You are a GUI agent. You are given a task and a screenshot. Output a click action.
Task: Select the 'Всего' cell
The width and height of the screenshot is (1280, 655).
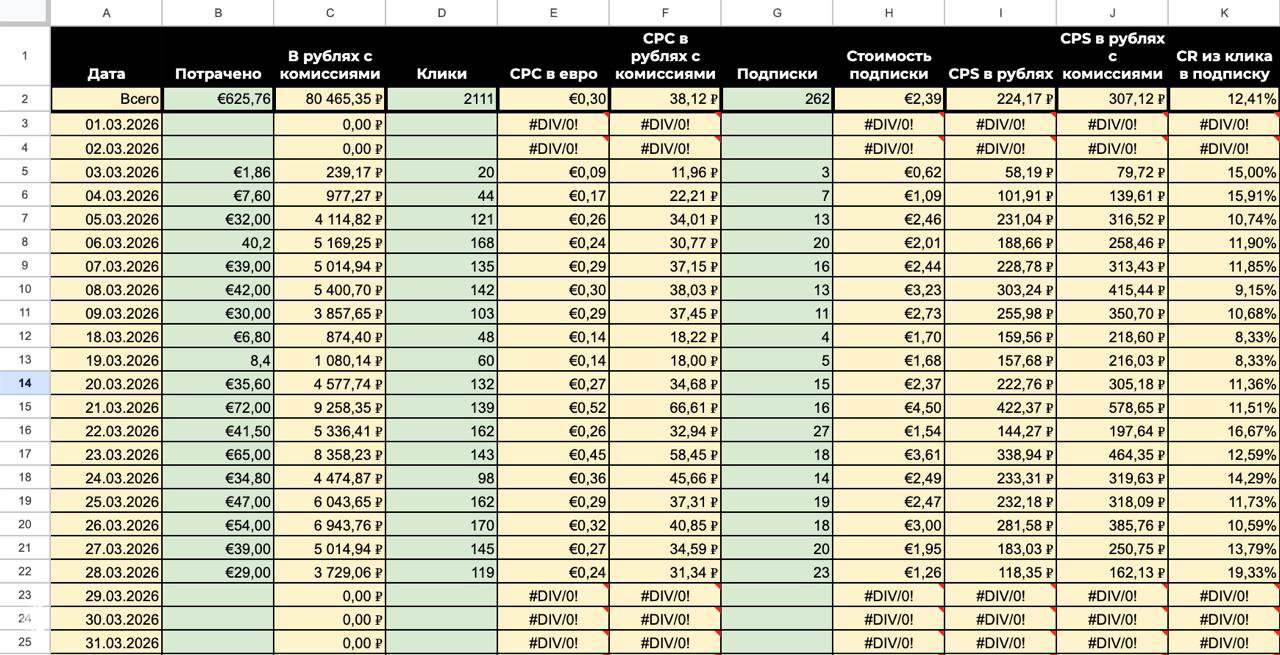point(106,99)
